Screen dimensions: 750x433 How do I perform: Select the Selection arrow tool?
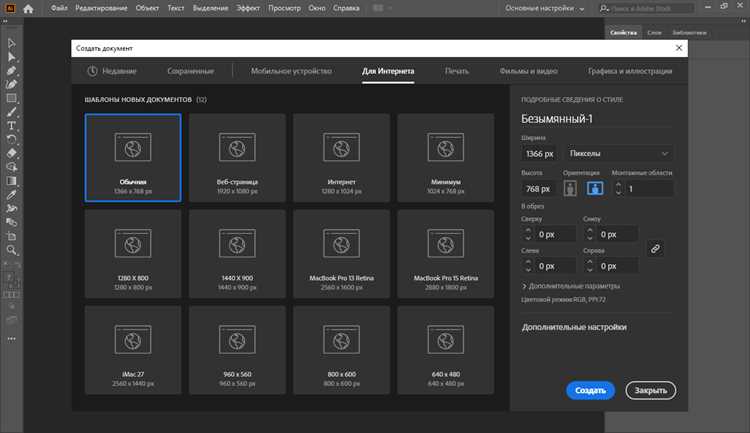pos(11,44)
